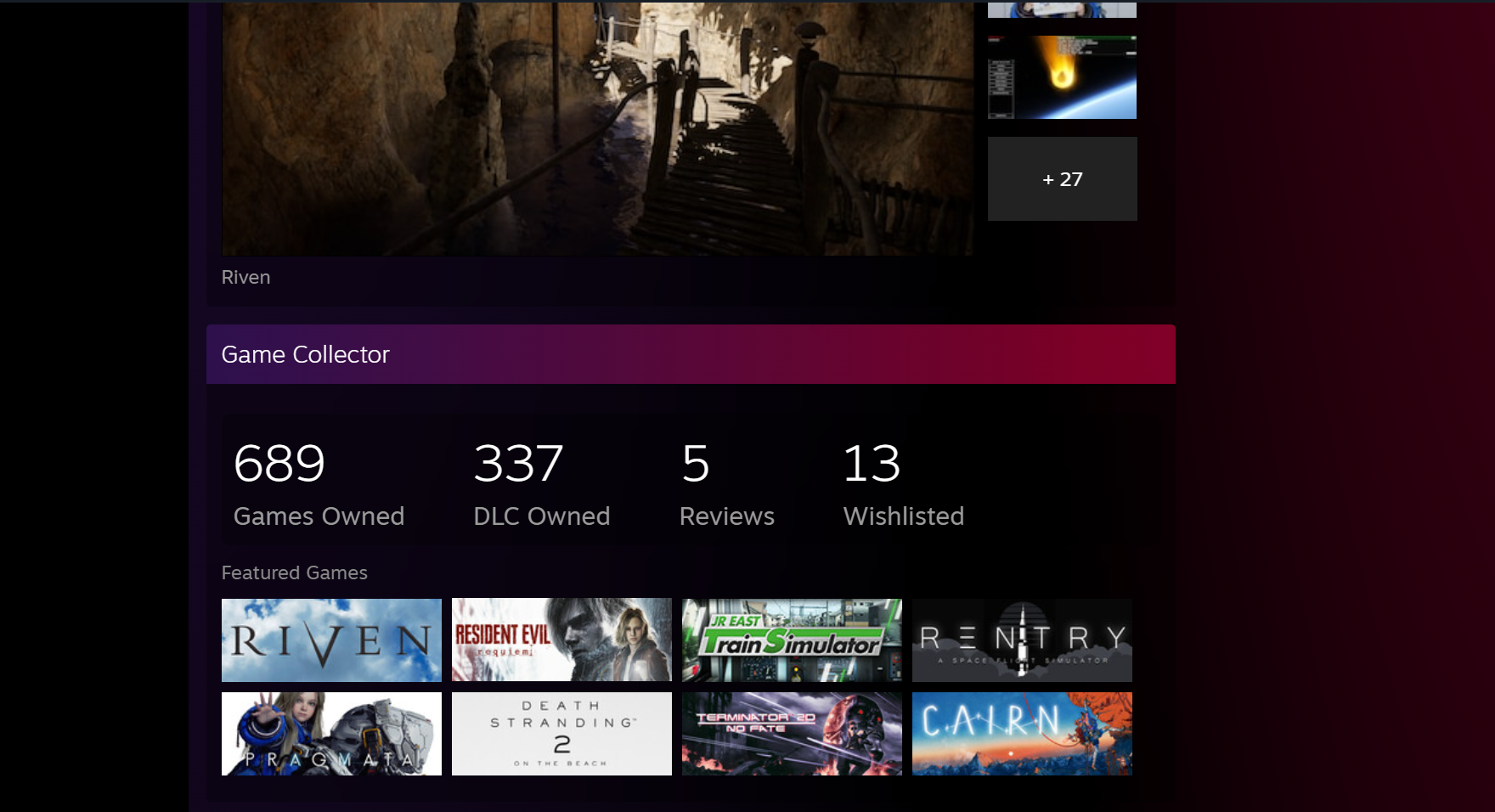
Task: Open the large Riven wooden stairway screenshot
Action: pyautogui.click(x=597, y=128)
